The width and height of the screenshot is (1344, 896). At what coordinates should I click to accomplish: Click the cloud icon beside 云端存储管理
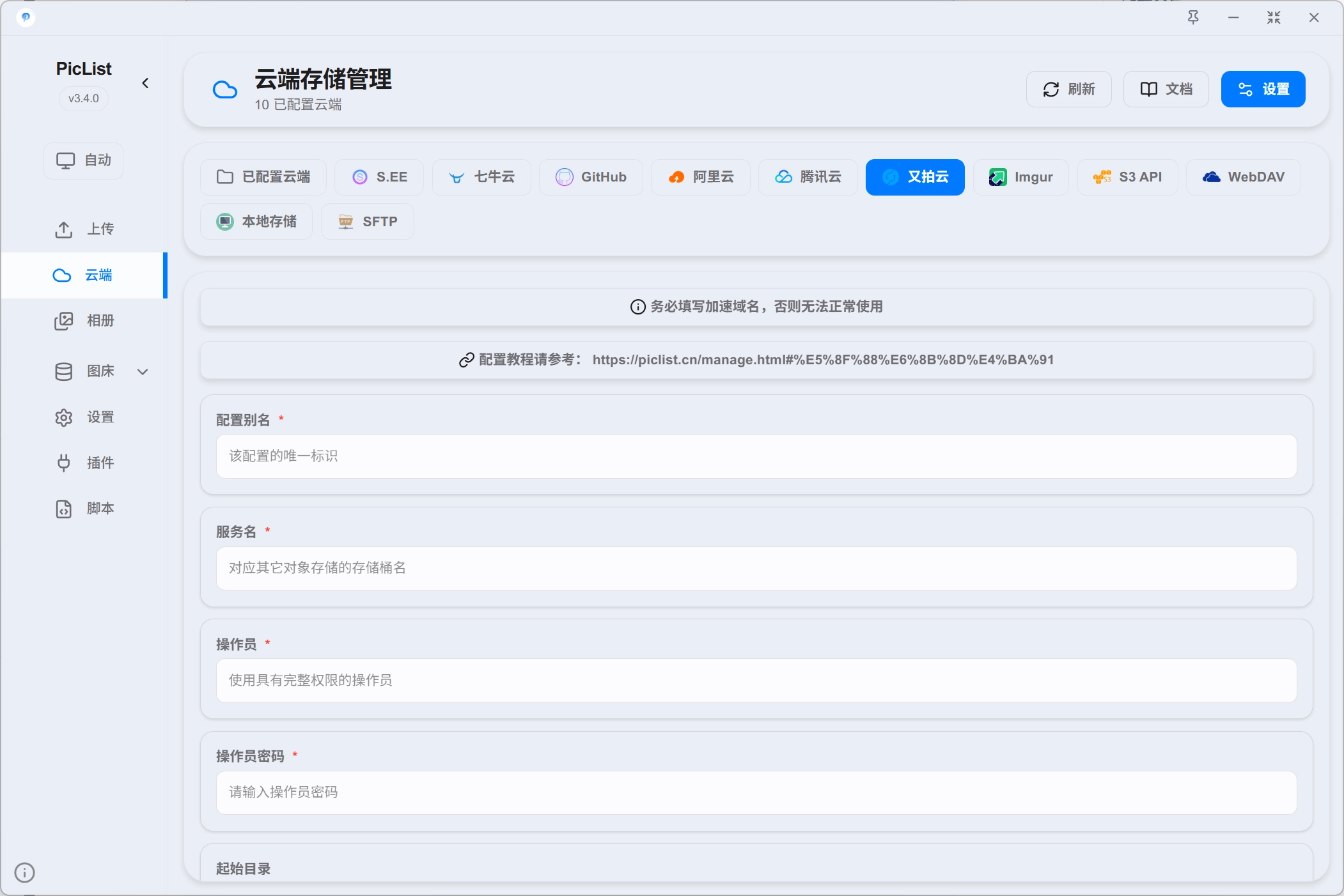224,89
